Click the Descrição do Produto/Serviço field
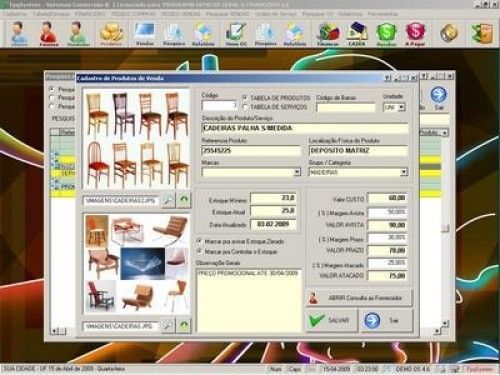This screenshot has height=375, width=500. 305,128
